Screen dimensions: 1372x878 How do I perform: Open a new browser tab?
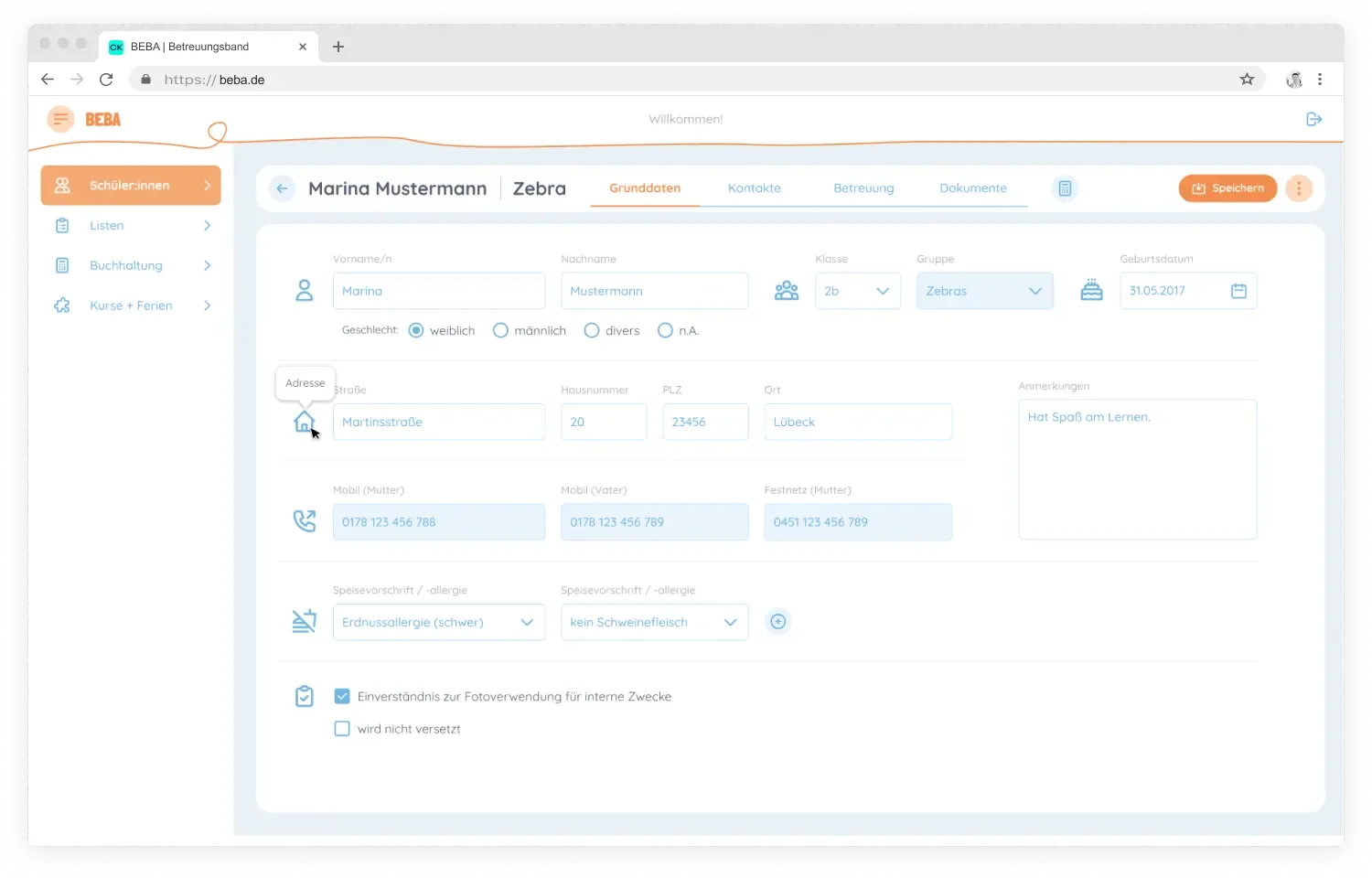338,47
